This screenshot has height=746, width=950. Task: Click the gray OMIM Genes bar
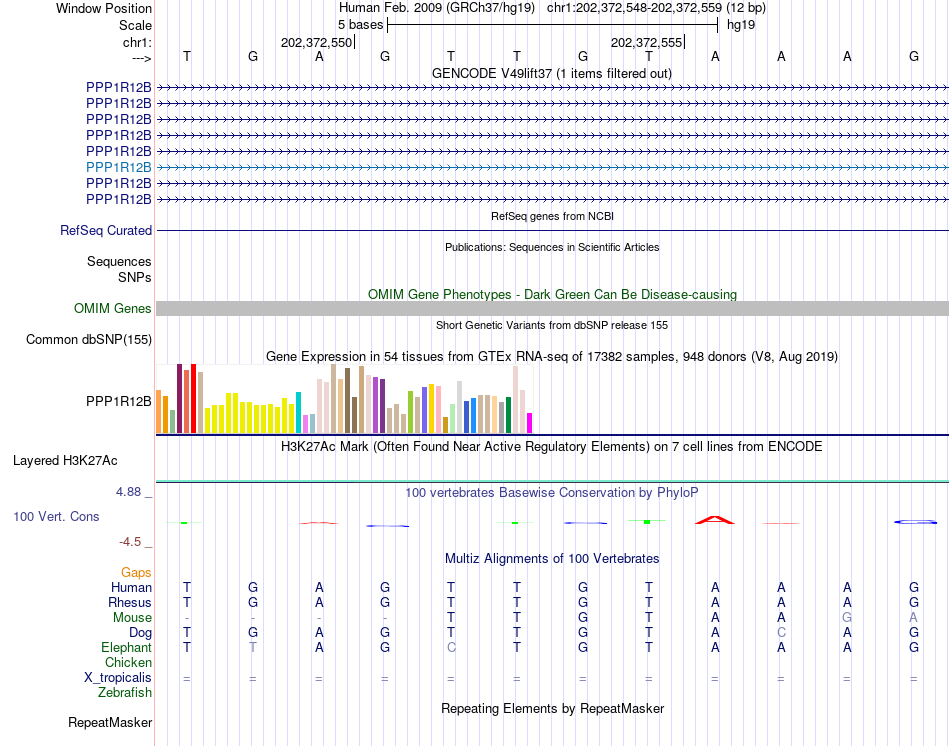click(553, 308)
